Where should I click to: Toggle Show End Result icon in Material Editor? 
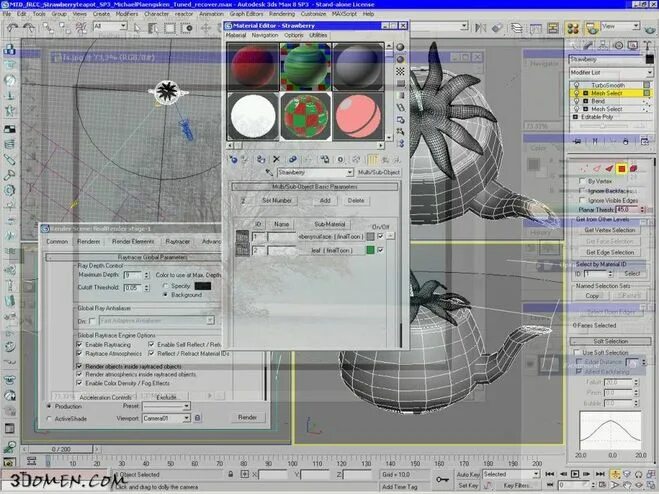[372, 159]
